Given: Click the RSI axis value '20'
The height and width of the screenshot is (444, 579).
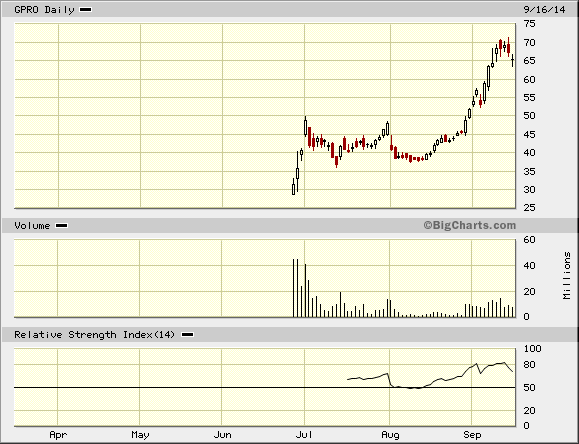Looking at the screenshot, I should click(530, 410).
